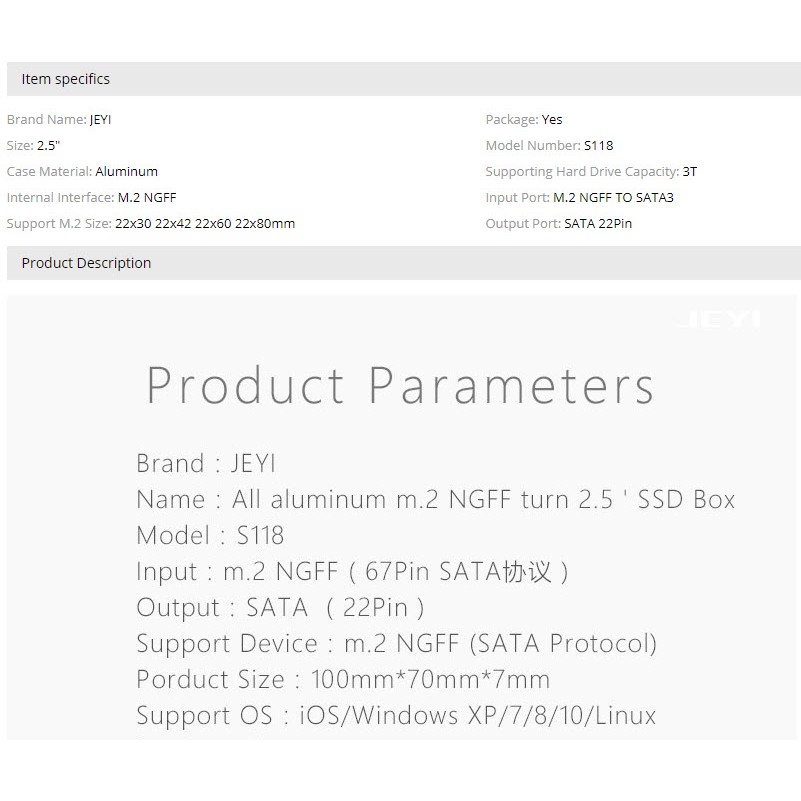This screenshot has width=801, height=801.
Task: Click the Case Material Aluminum entry
Action: click(126, 172)
